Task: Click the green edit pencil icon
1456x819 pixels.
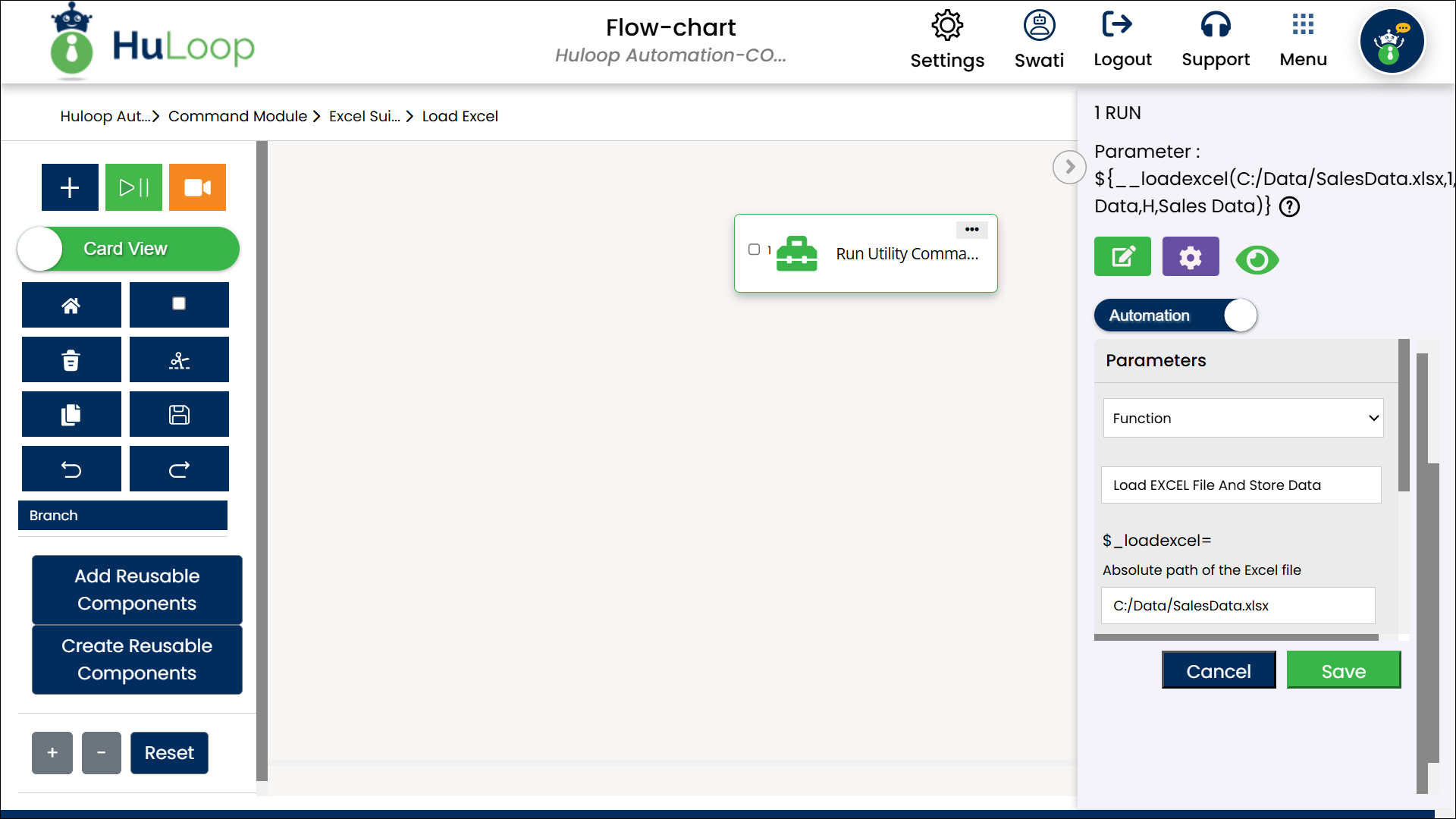Action: click(1122, 257)
